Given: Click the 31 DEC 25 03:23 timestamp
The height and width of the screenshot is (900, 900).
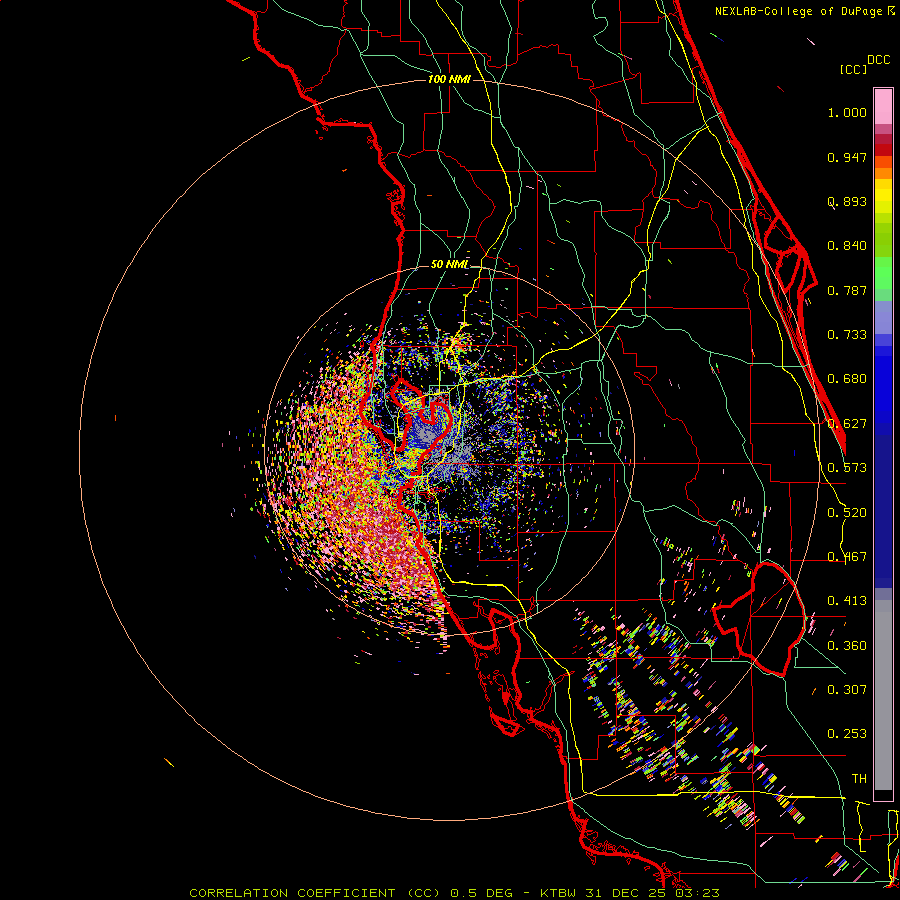Looking at the screenshot, I should click(x=653, y=893).
